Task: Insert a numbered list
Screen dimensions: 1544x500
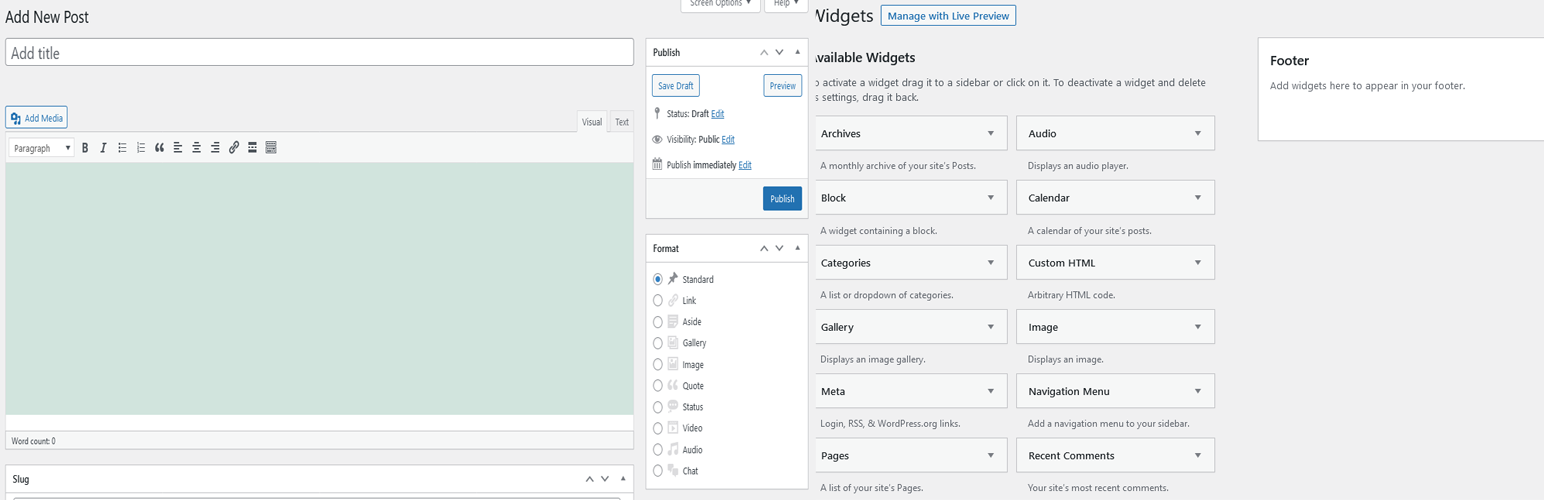Action: (140, 148)
